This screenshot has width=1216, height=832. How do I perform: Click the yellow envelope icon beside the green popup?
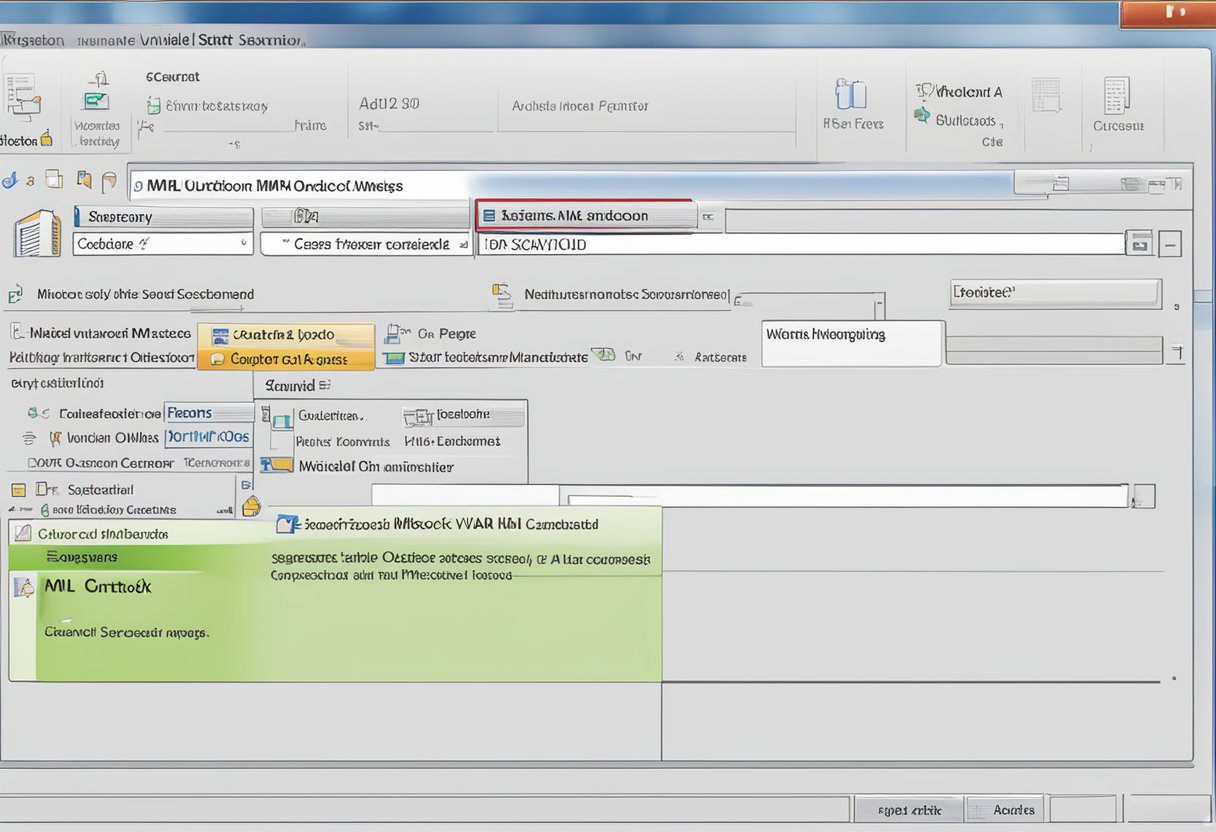[x=250, y=506]
